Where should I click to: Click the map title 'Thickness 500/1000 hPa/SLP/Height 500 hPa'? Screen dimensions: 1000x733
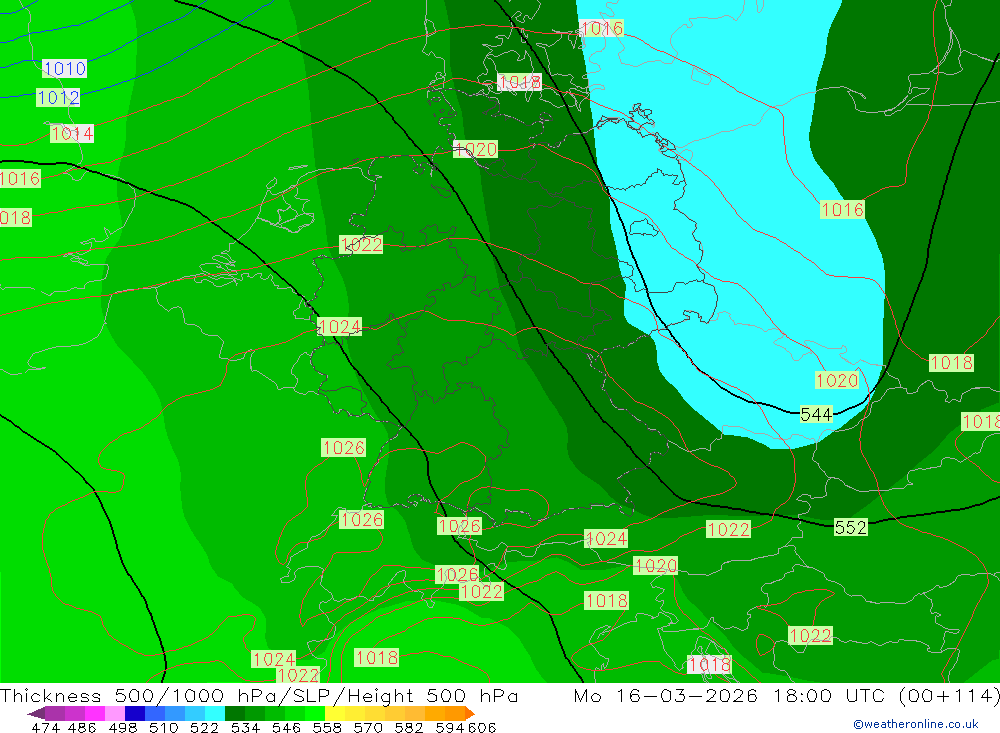pyautogui.click(x=259, y=695)
